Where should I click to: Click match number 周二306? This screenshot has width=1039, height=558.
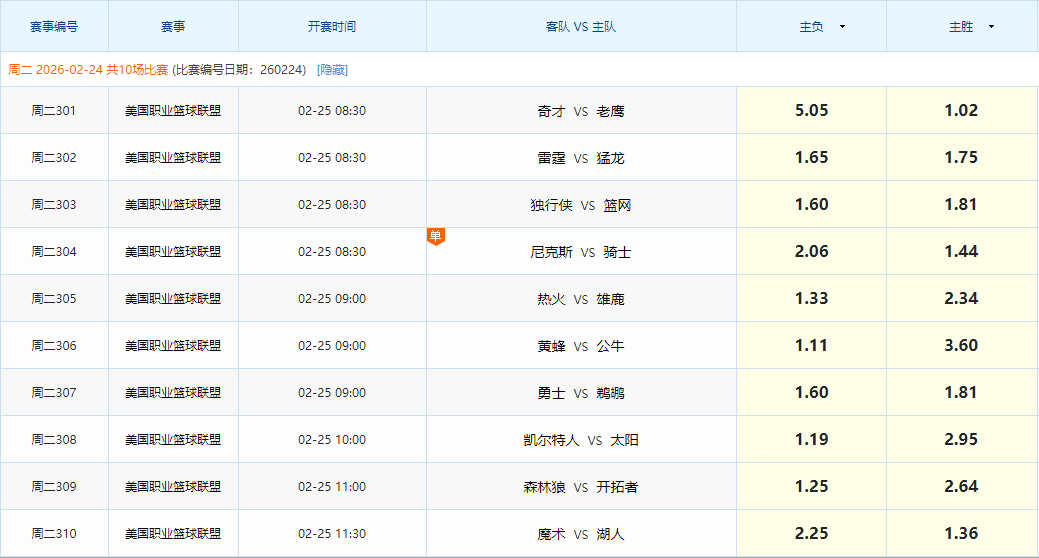point(54,346)
